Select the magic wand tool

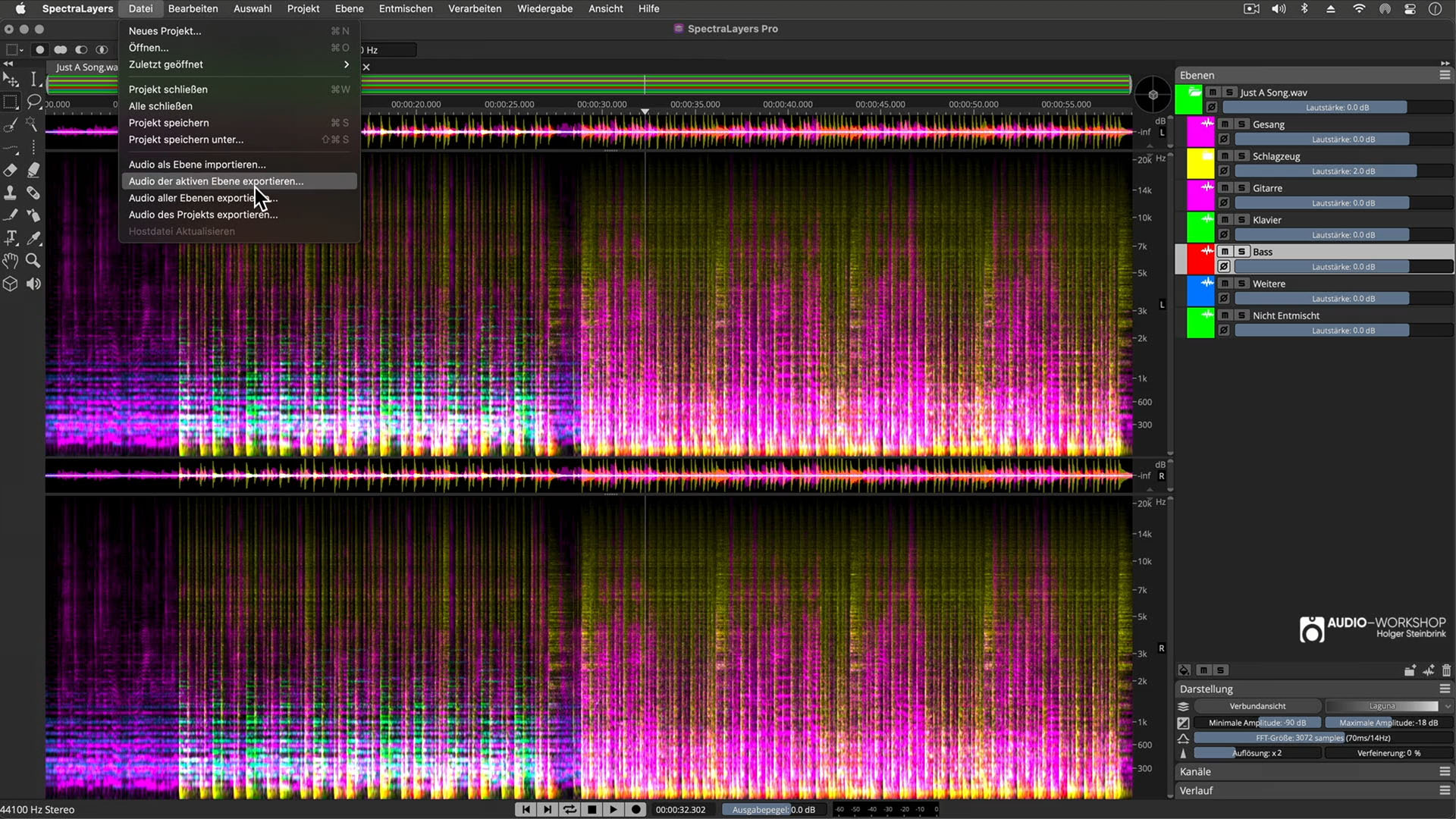tap(33, 124)
